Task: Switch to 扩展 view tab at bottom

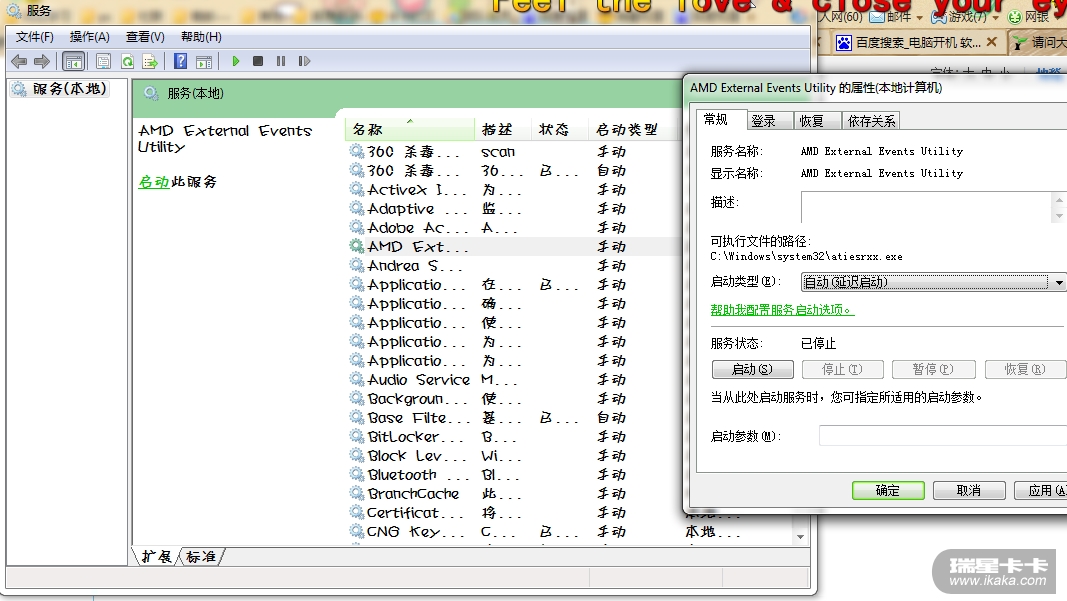Action: coord(156,557)
